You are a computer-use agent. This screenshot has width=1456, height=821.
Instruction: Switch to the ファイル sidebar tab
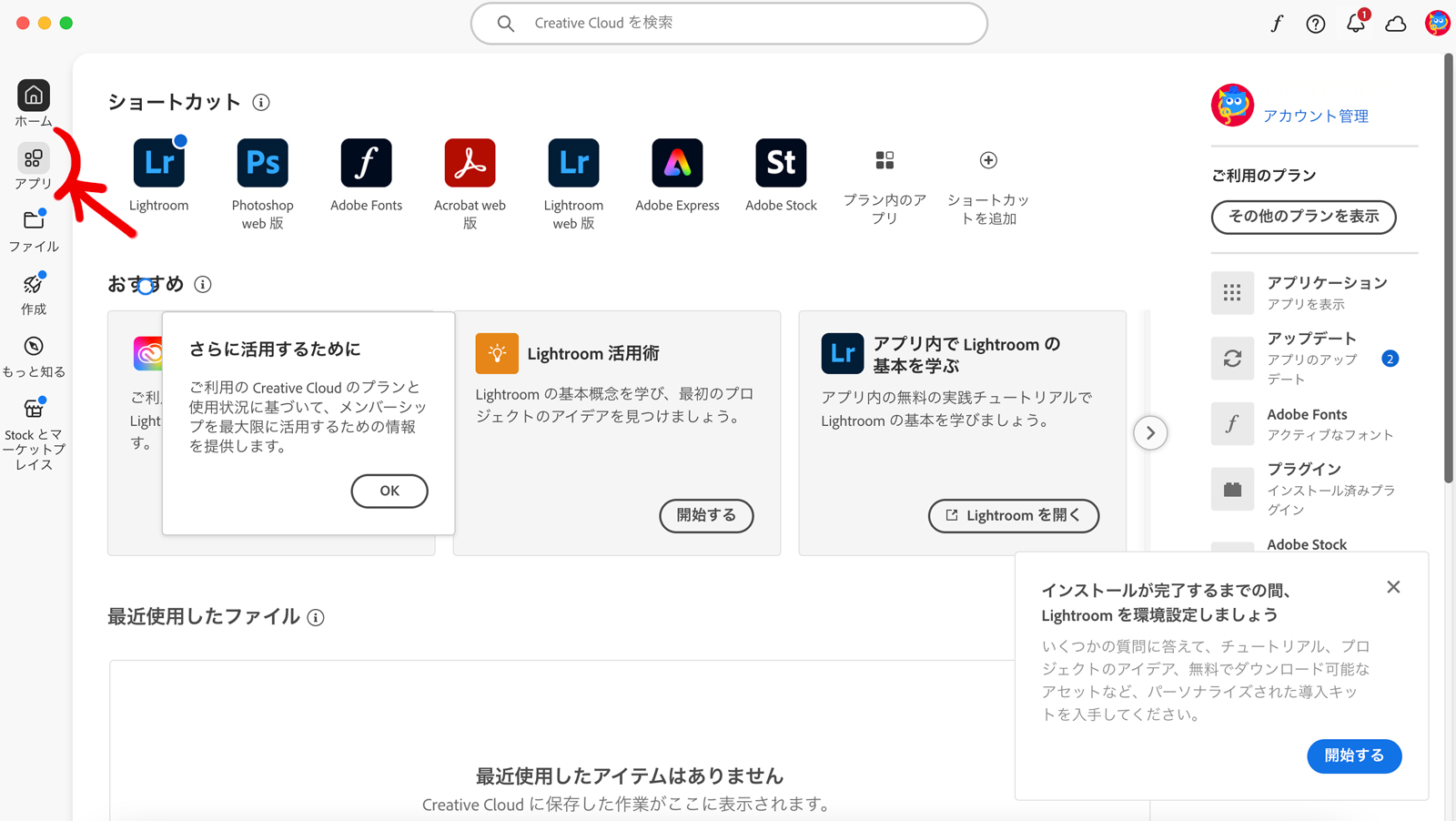point(34,230)
